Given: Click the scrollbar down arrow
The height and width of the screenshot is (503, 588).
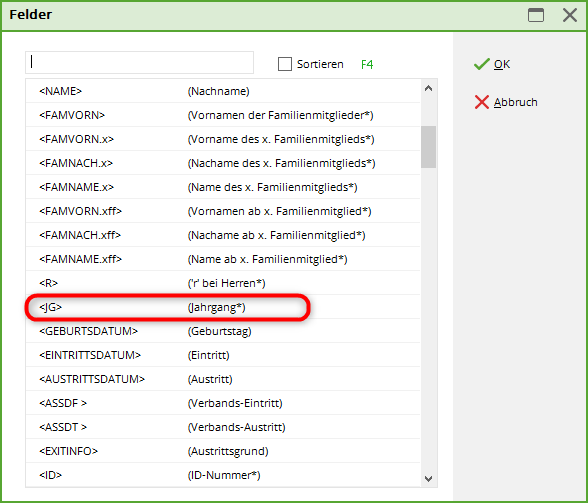Looking at the screenshot, I should tap(429, 479).
